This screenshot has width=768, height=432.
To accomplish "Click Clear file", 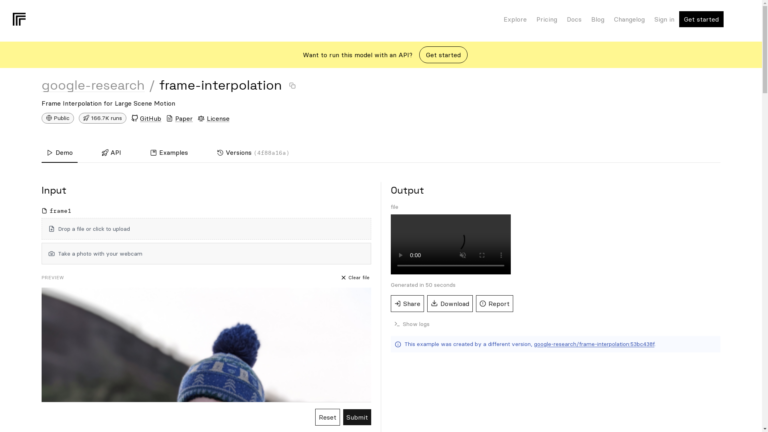I will 355,278.
